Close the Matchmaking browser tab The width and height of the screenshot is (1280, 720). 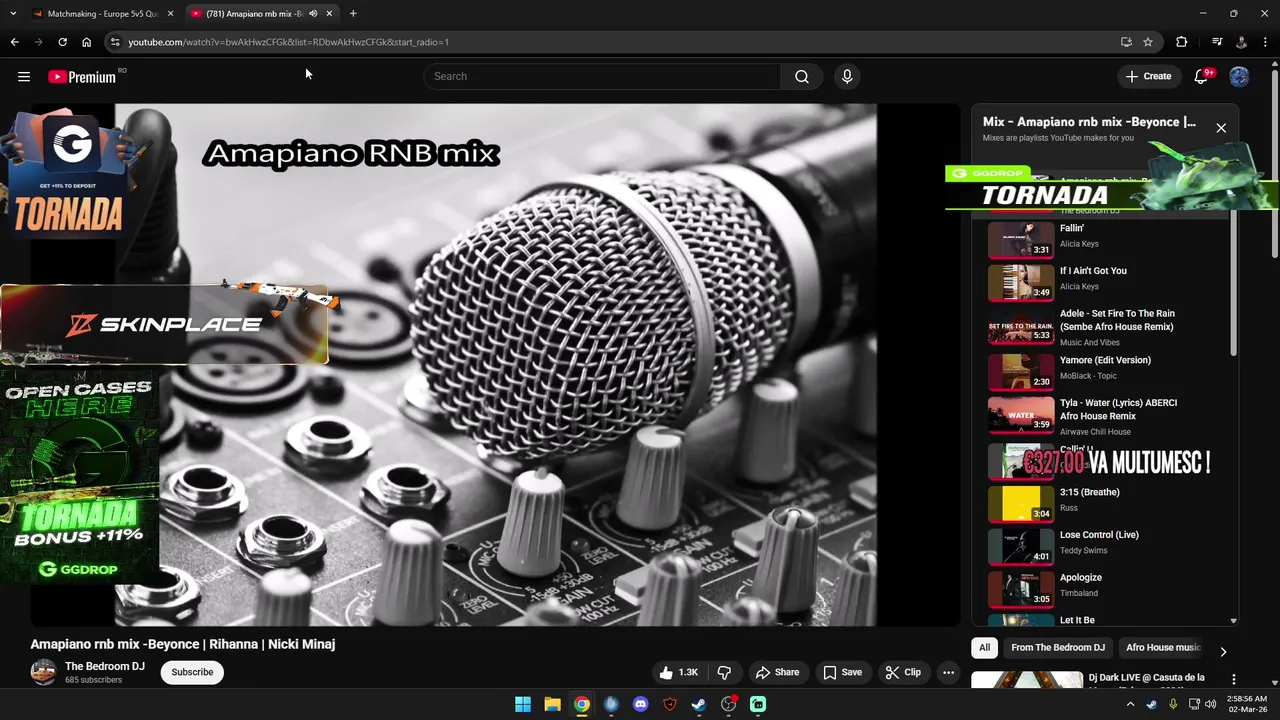pos(170,14)
